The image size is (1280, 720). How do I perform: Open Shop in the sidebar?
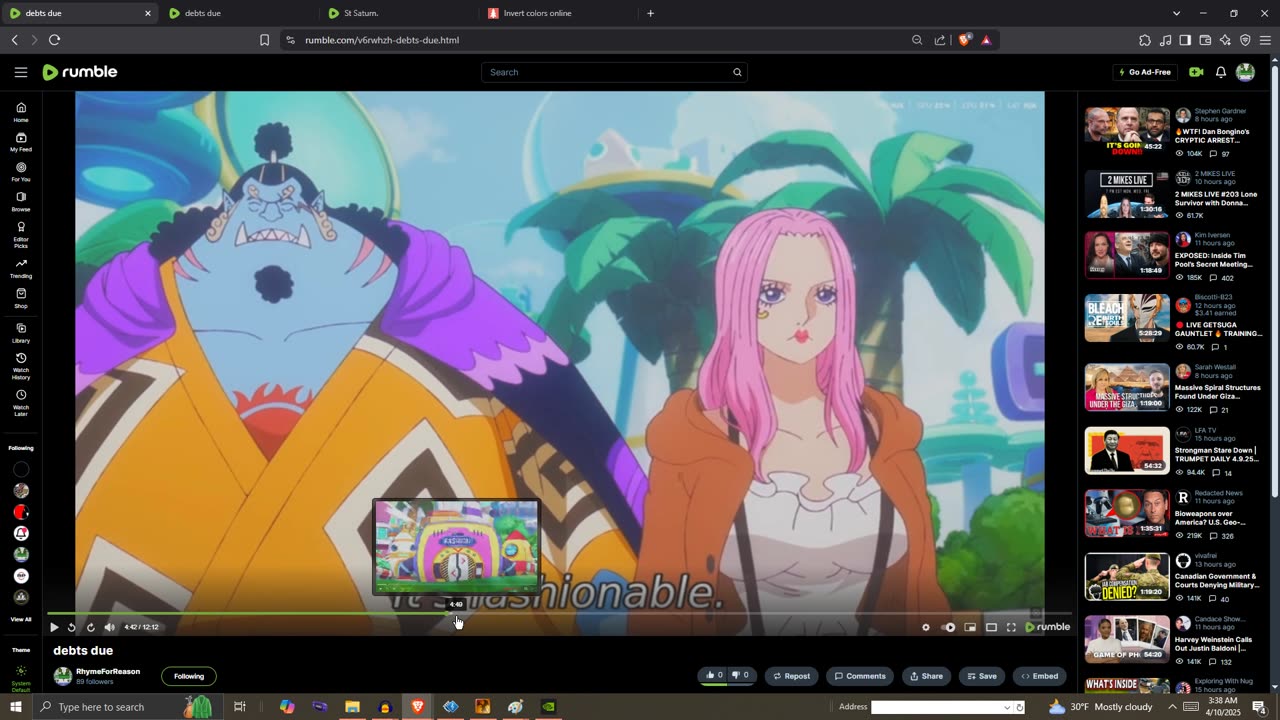point(21,298)
